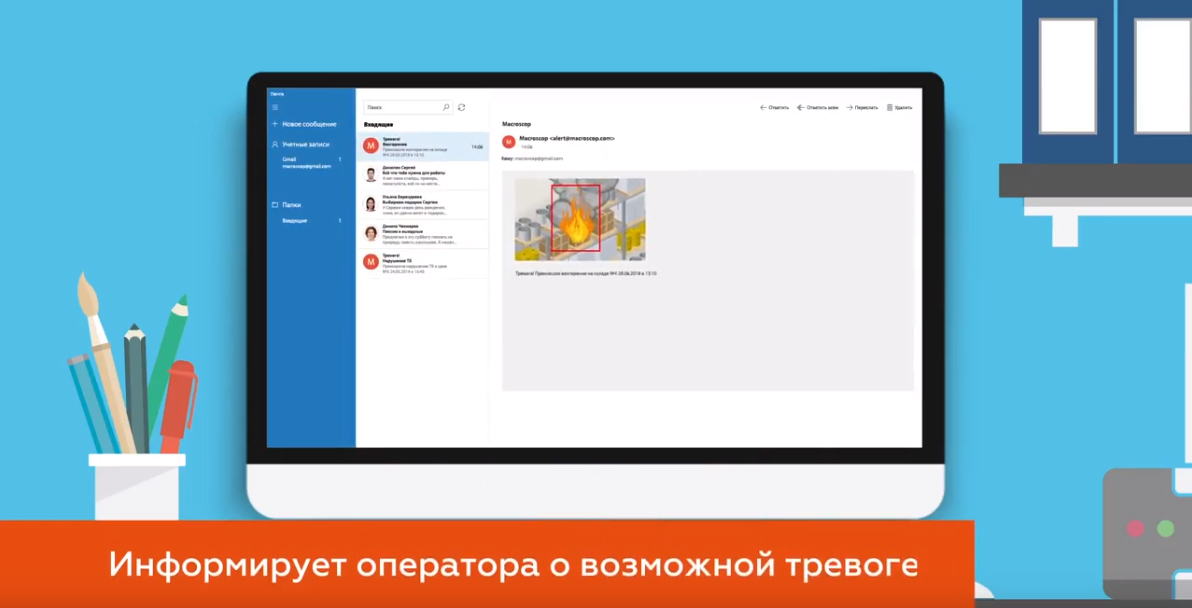
Task: Click the person icon next to Учетные записи
Action: [x=275, y=145]
